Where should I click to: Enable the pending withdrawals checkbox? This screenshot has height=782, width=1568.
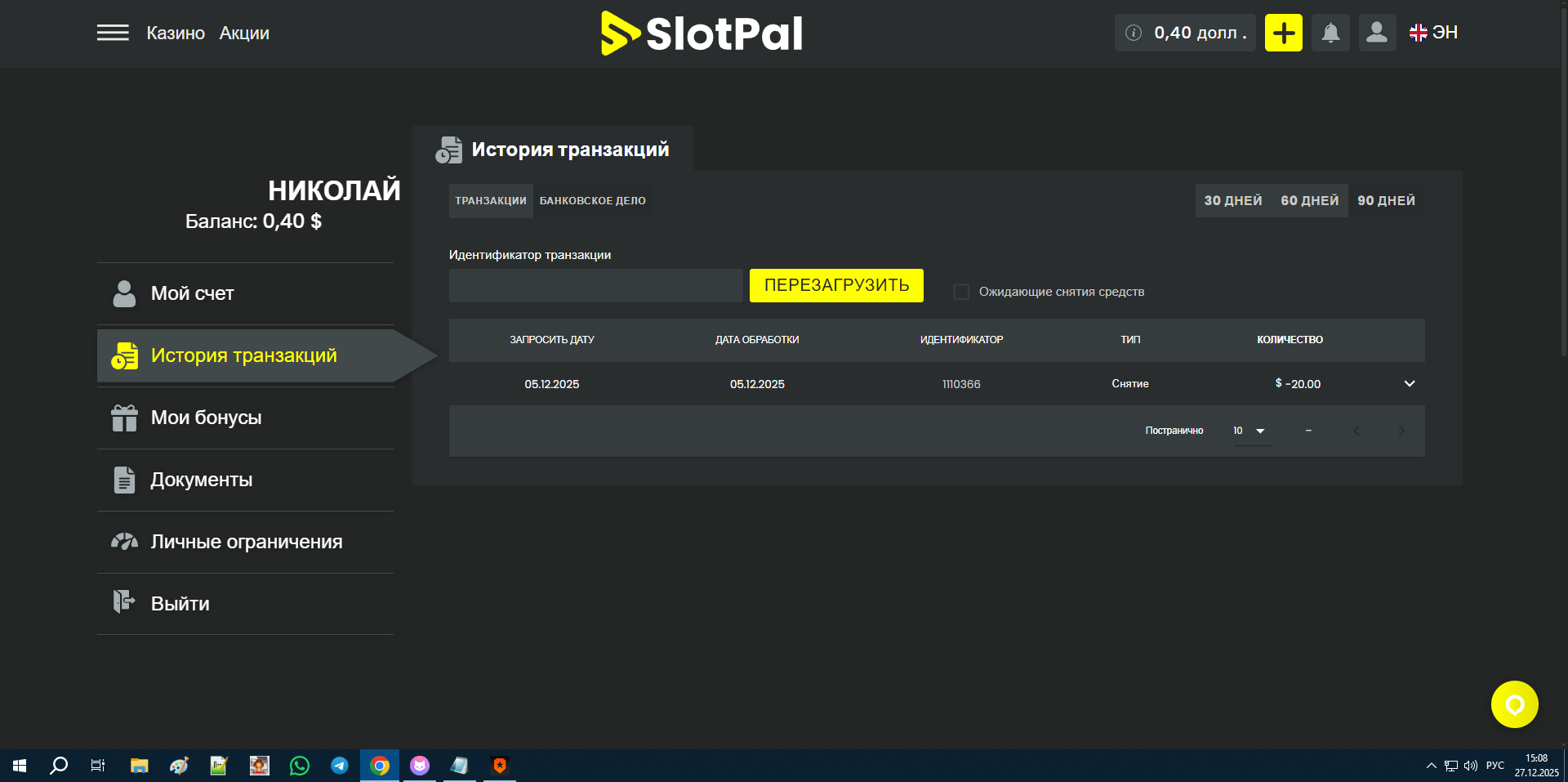[x=961, y=292]
